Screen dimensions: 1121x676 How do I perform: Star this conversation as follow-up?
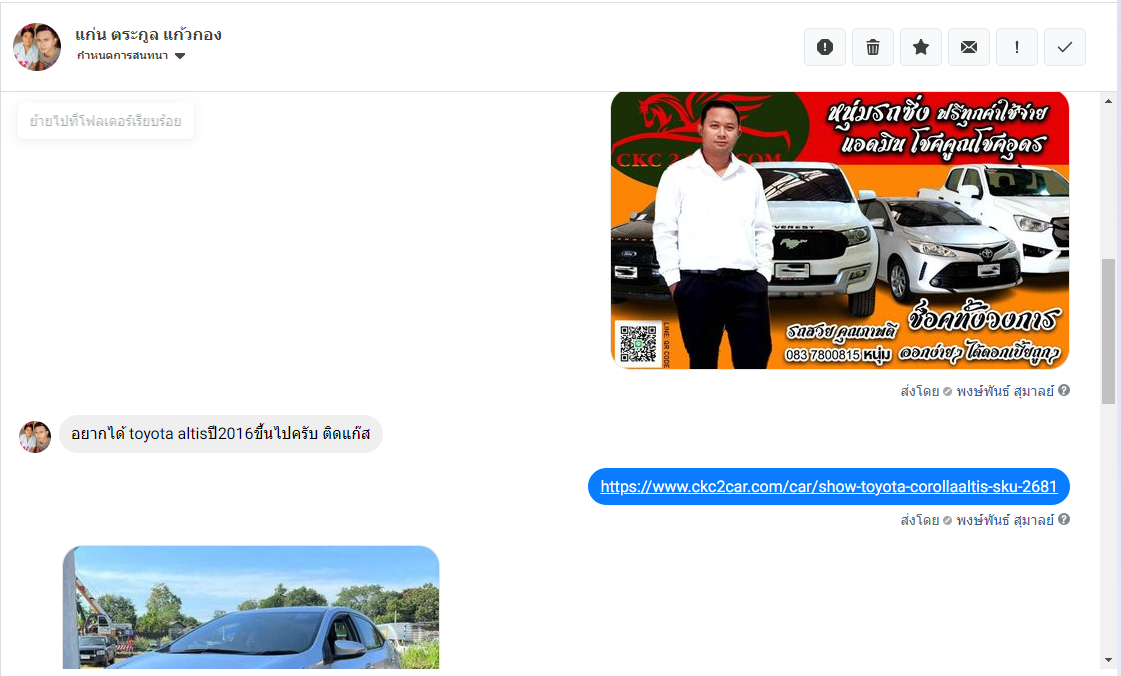click(x=921, y=47)
